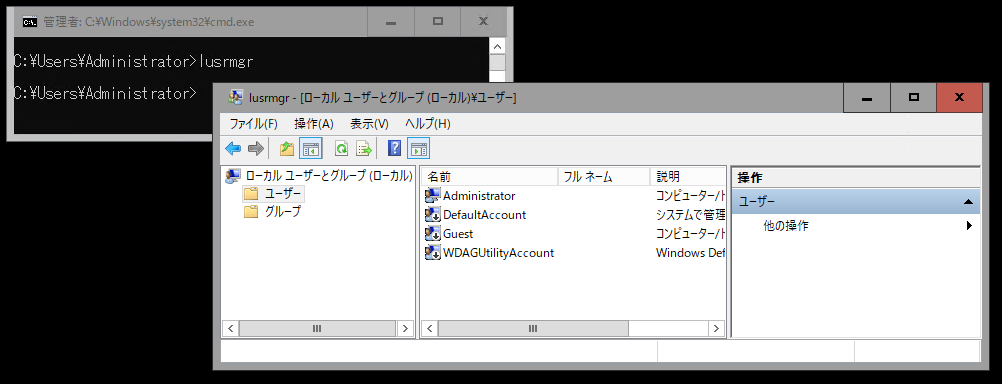Click left scroll arrow of user list
The height and width of the screenshot is (384, 1002).
(x=429, y=328)
